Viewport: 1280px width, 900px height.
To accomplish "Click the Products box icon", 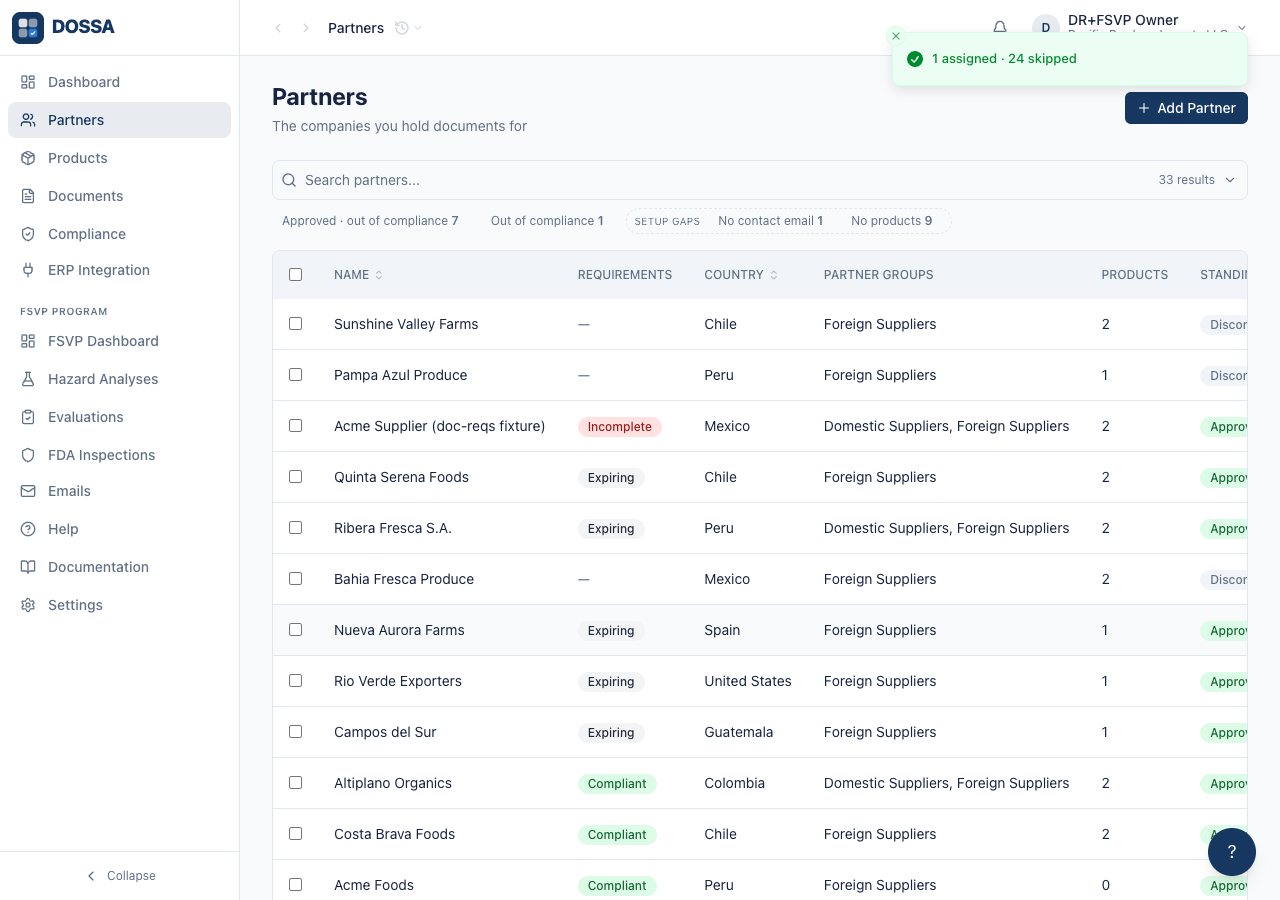I will tap(28, 158).
